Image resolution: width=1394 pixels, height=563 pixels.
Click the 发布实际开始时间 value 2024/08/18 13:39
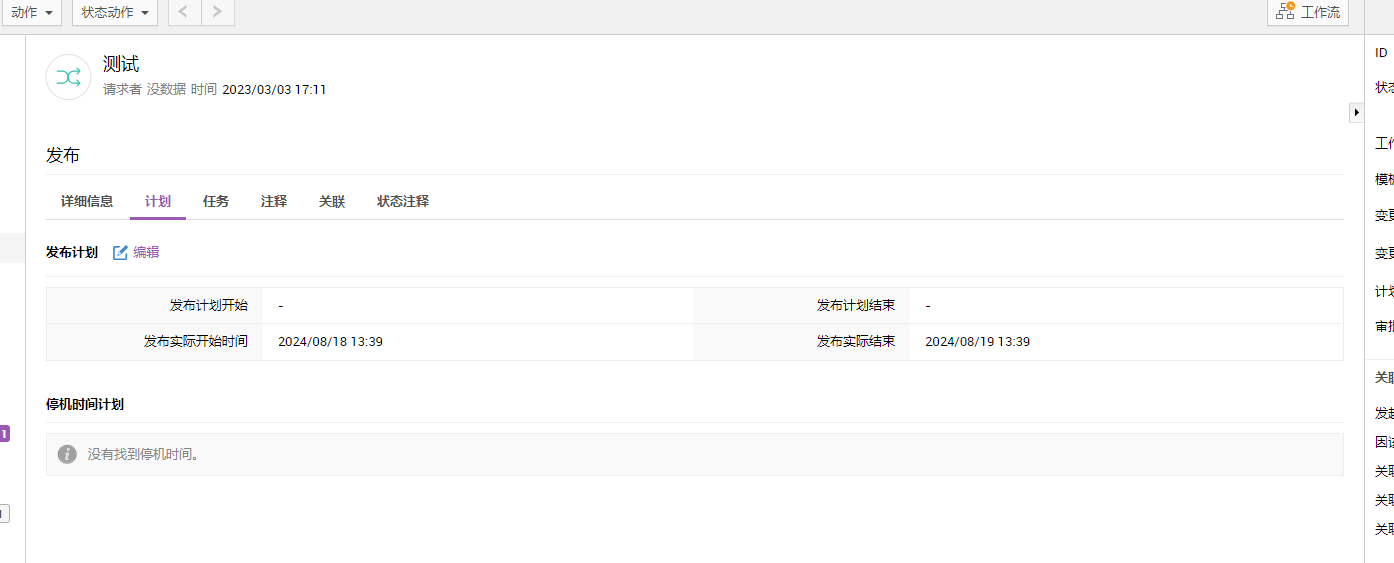click(x=330, y=342)
